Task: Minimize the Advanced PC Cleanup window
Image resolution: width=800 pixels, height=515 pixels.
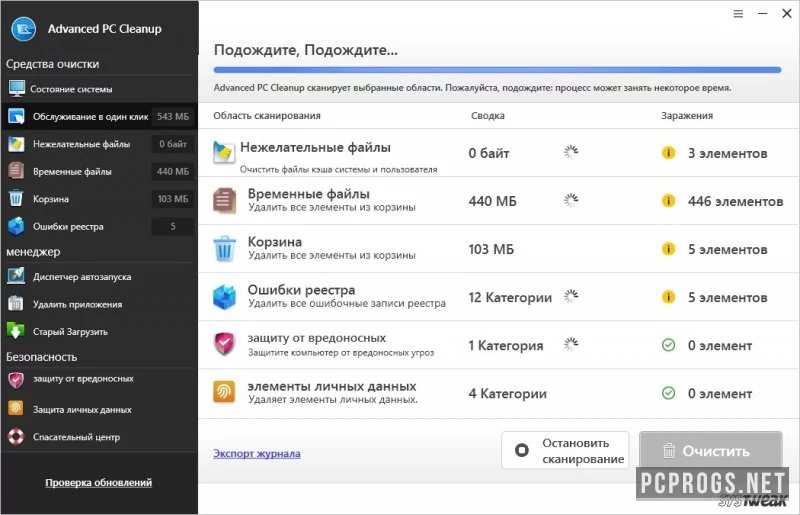Action: pyautogui.click(x=762, y=14)
